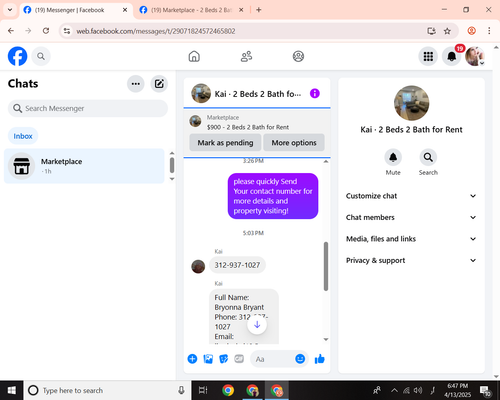Open more actions plus icon in composer
Image resolution: width=500 pixels, height=400 pixels.
click(x=192, y=359)
